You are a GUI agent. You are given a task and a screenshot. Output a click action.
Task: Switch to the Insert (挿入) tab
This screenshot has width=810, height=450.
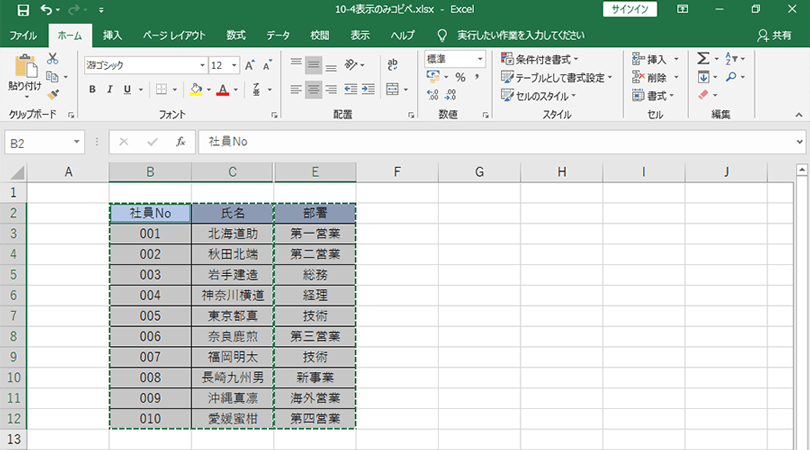[x=112, y=36]
